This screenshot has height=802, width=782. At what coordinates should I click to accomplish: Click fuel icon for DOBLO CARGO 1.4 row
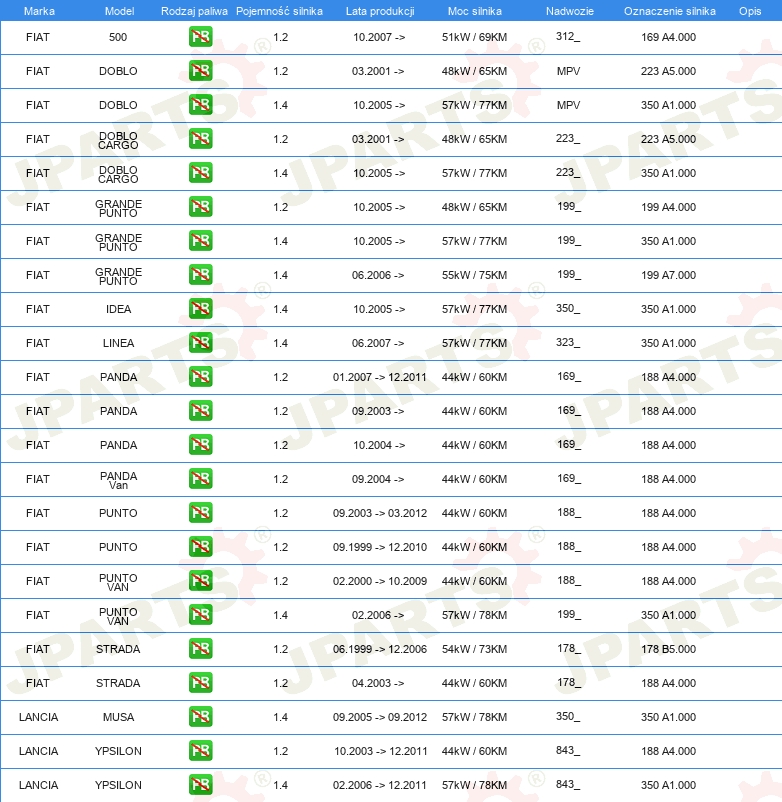tap(200, 173)
